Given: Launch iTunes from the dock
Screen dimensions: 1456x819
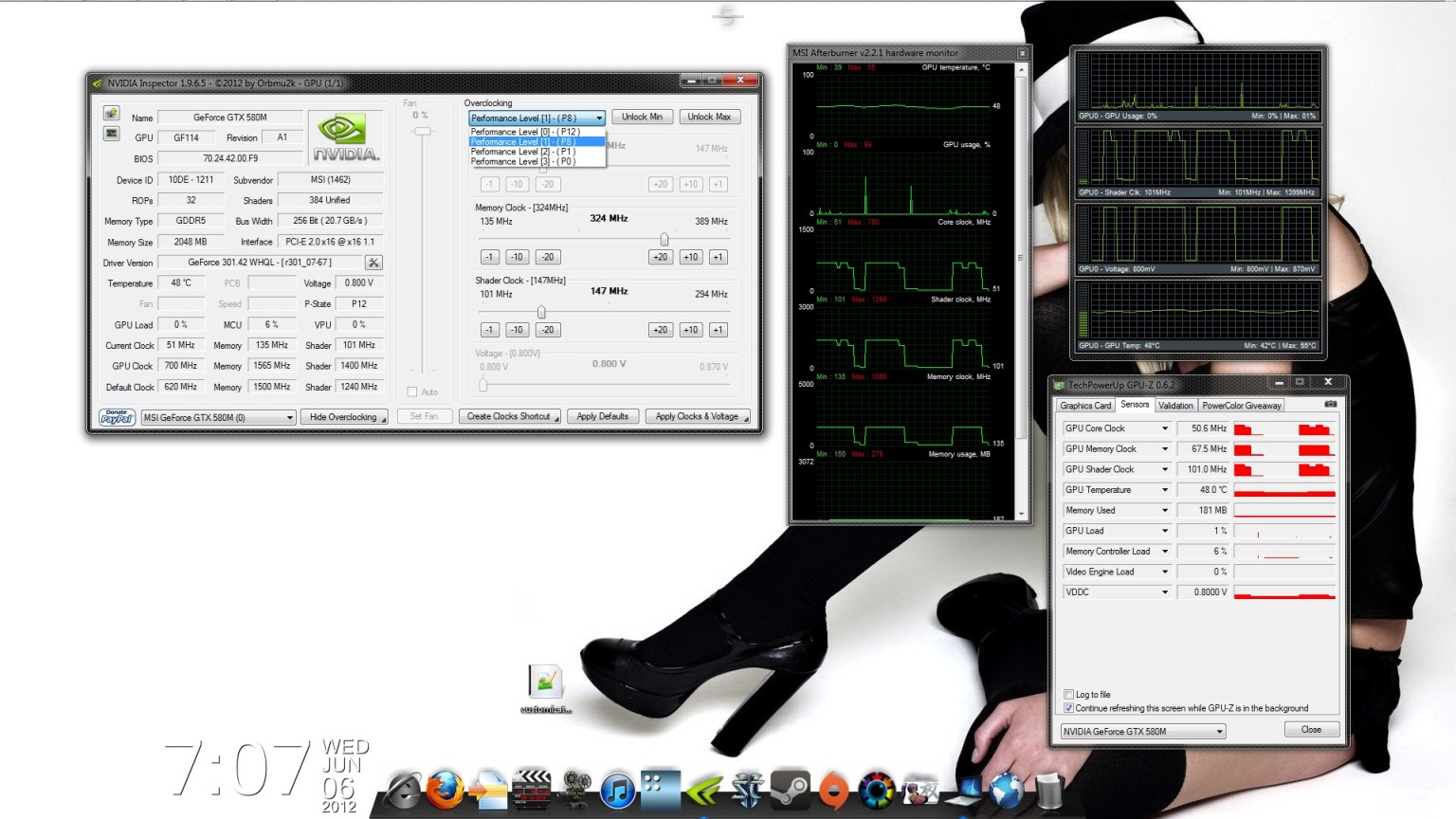Looking at the screenshot, I should 618,789.
